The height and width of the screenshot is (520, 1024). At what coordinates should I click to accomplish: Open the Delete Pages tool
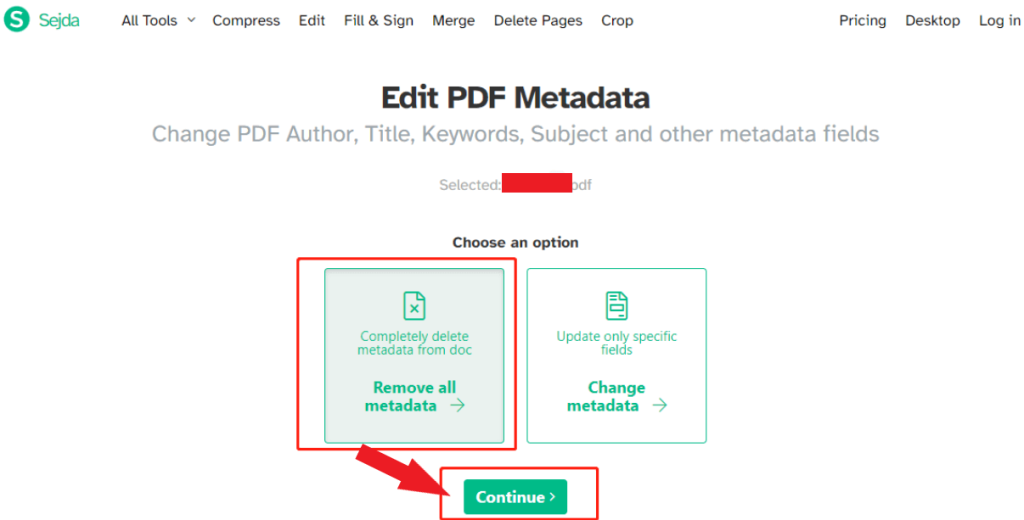(x=538, y=20)
